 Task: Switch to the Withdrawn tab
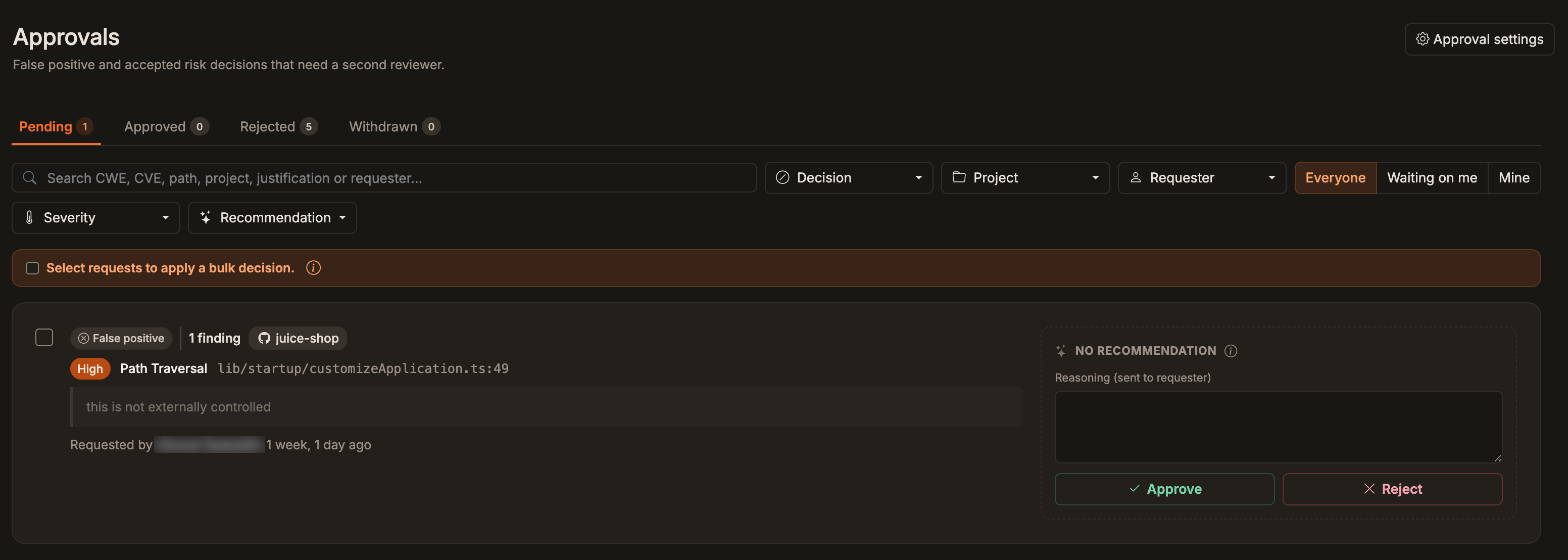(x=394, y=127)
